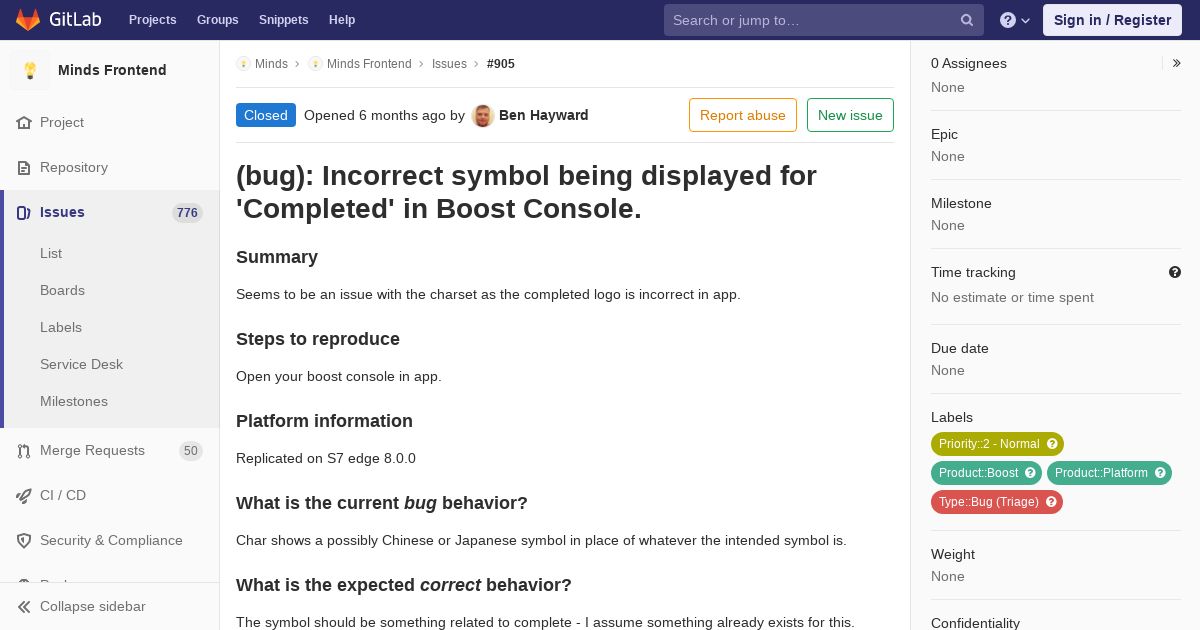Click the Due date heading
This screenshot has height=630, width=1200.
point(960,349)
